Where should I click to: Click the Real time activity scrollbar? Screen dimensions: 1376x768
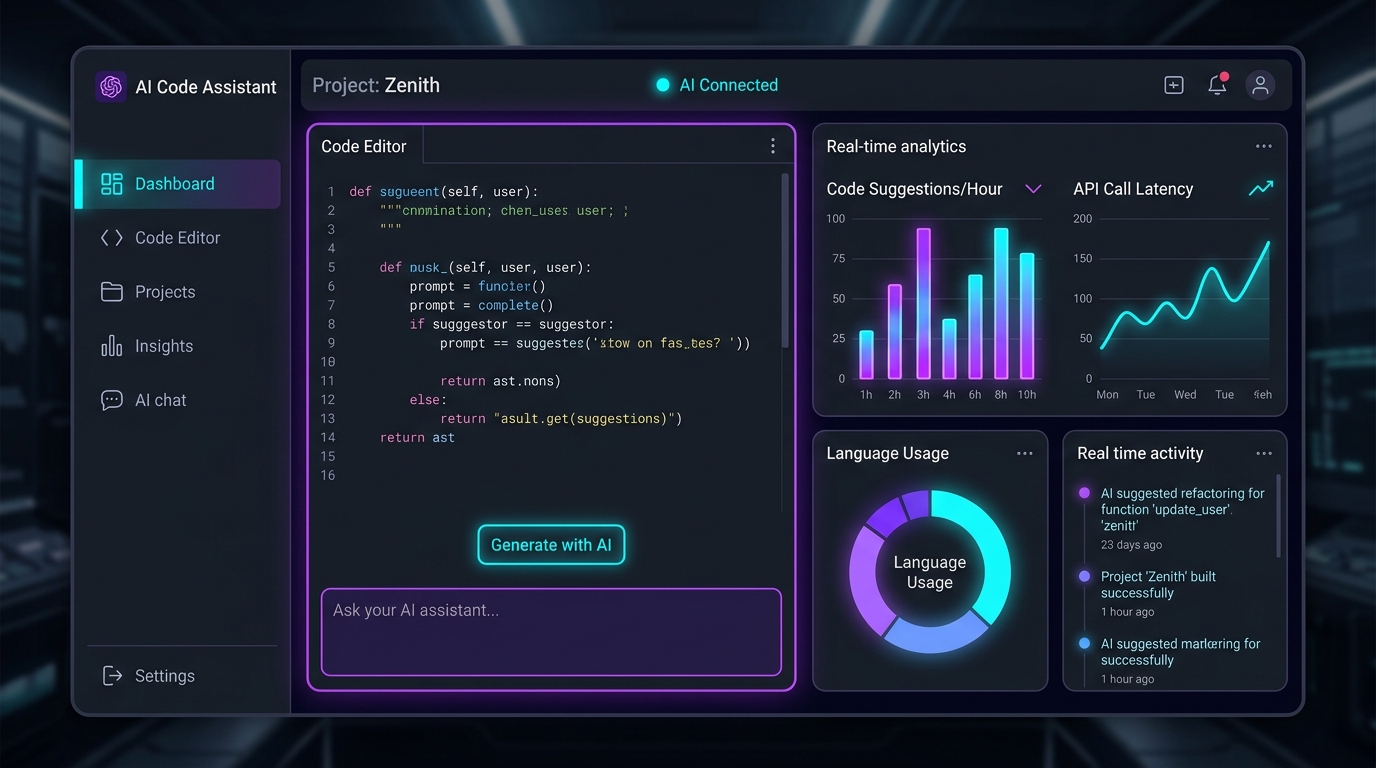[x=1278, y=515]
